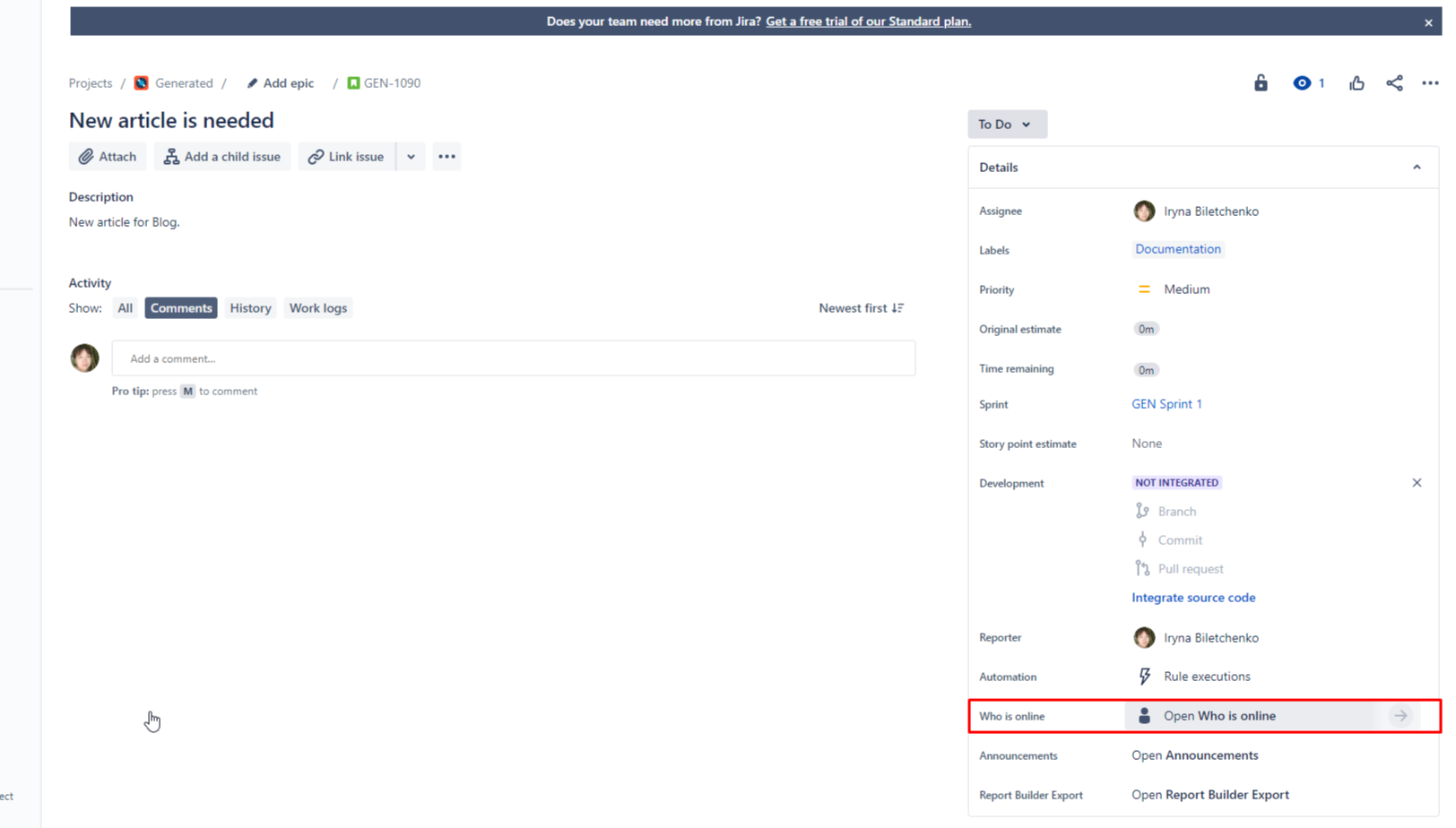Image resolution: width=1456 pixels, height=828 pixels.
Task: Open the three-dot menu beside Link issue
Action: coord(446,157)
